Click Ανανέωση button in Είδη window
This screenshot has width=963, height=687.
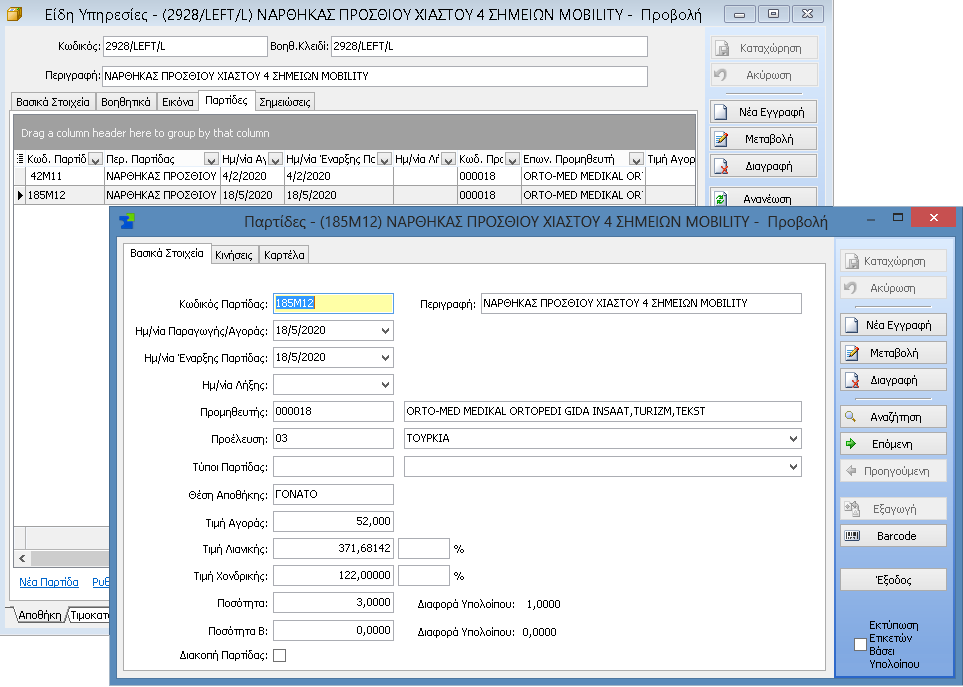coord(763,198)
